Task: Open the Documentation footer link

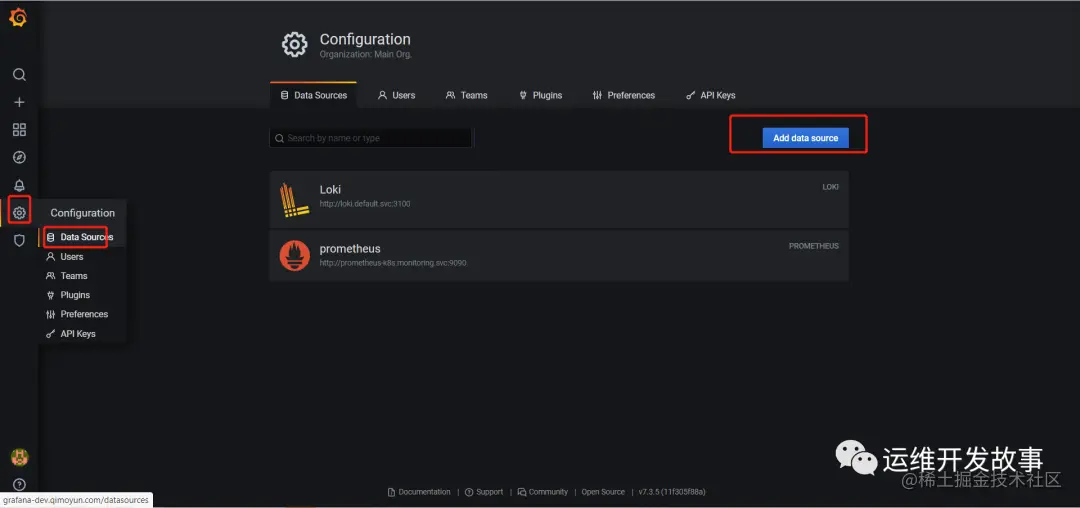Action: click(x=419, y=491)
